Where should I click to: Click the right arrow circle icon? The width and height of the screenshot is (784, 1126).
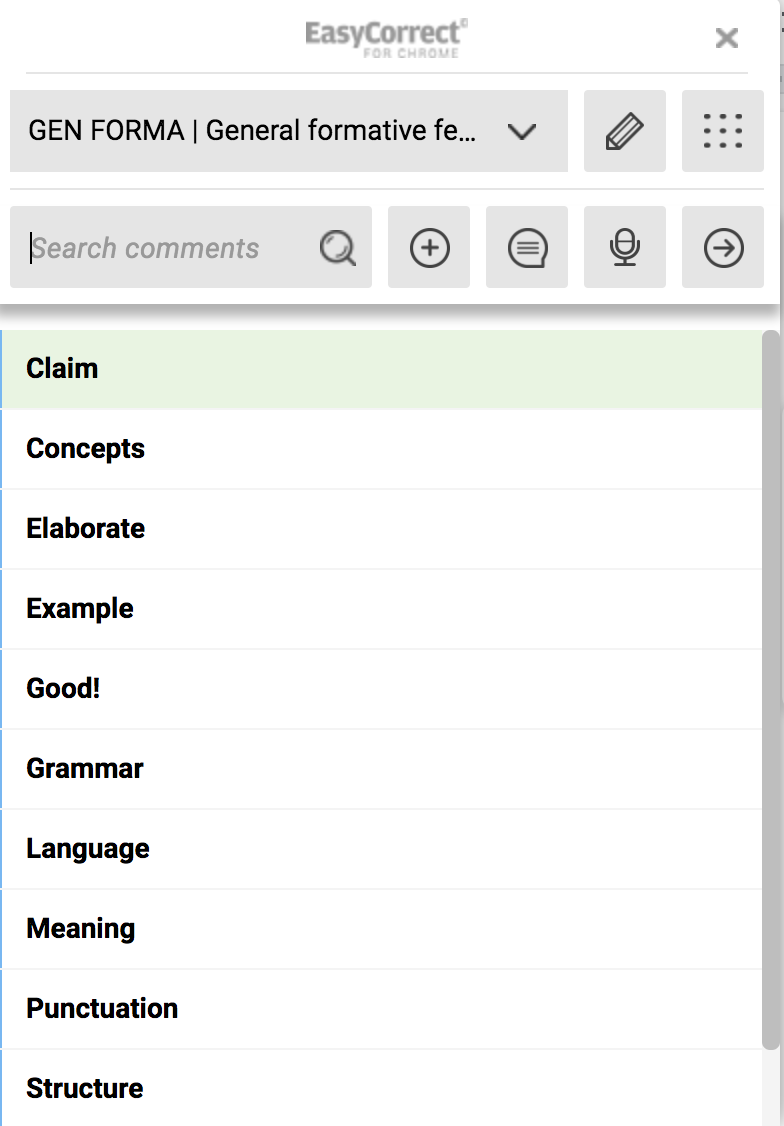[x=723, y=248]
